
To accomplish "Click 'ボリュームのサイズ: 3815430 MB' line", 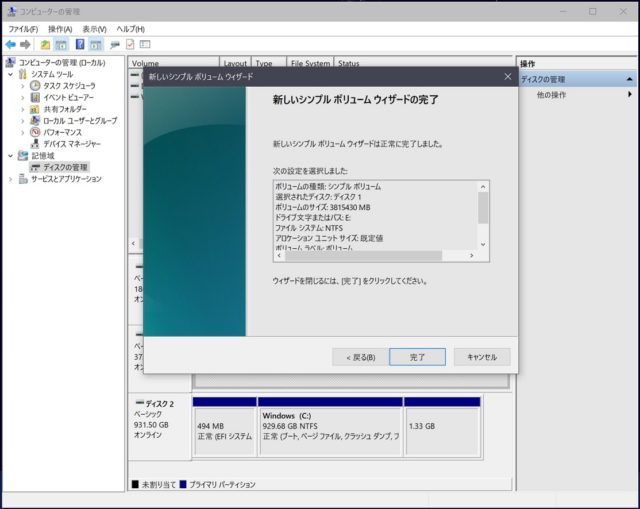I will point(323,207).
